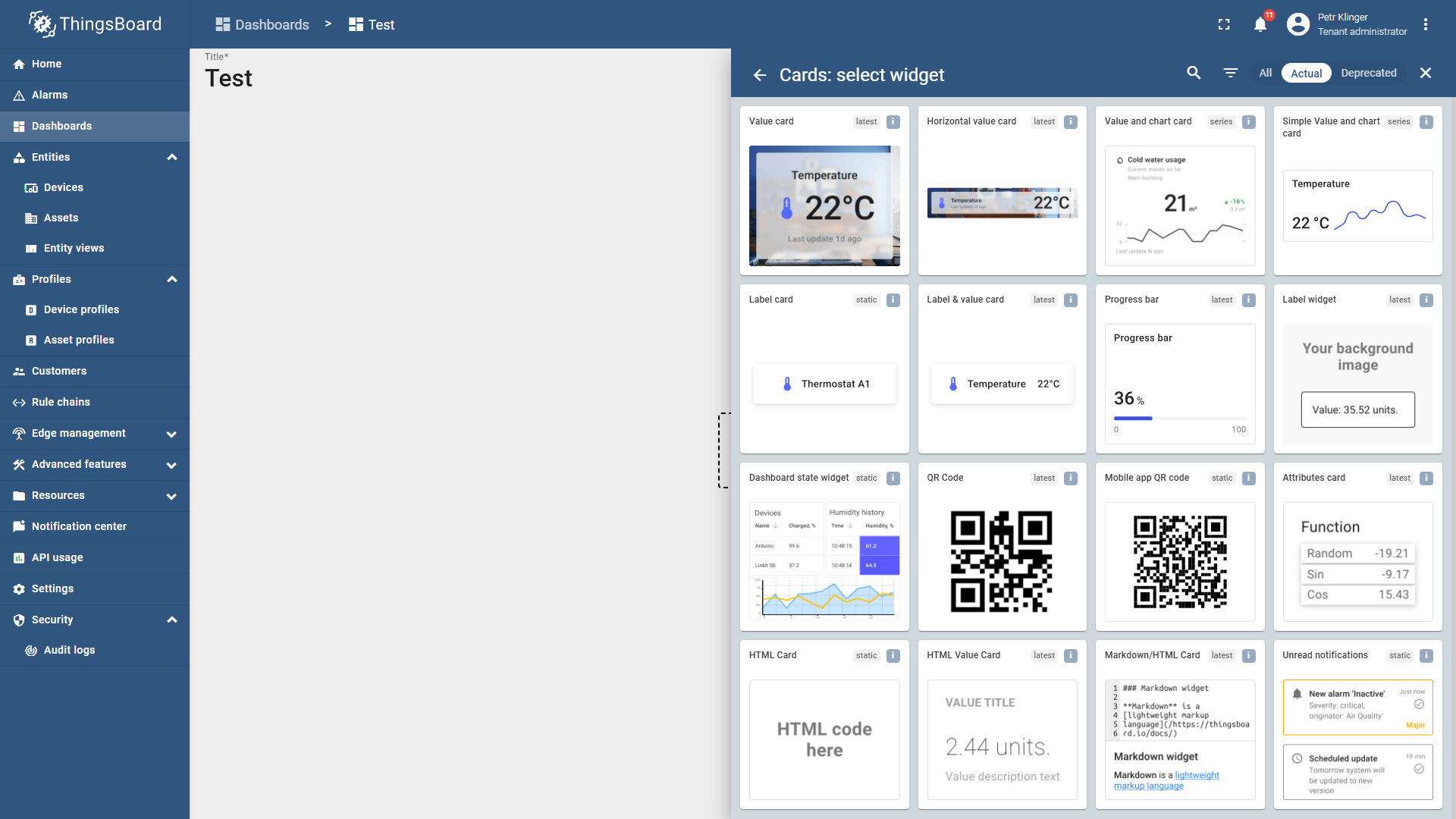This screenshot has height=819, width=1456.
Task: Show info for the Value card widget
Action: coord(893,121)
